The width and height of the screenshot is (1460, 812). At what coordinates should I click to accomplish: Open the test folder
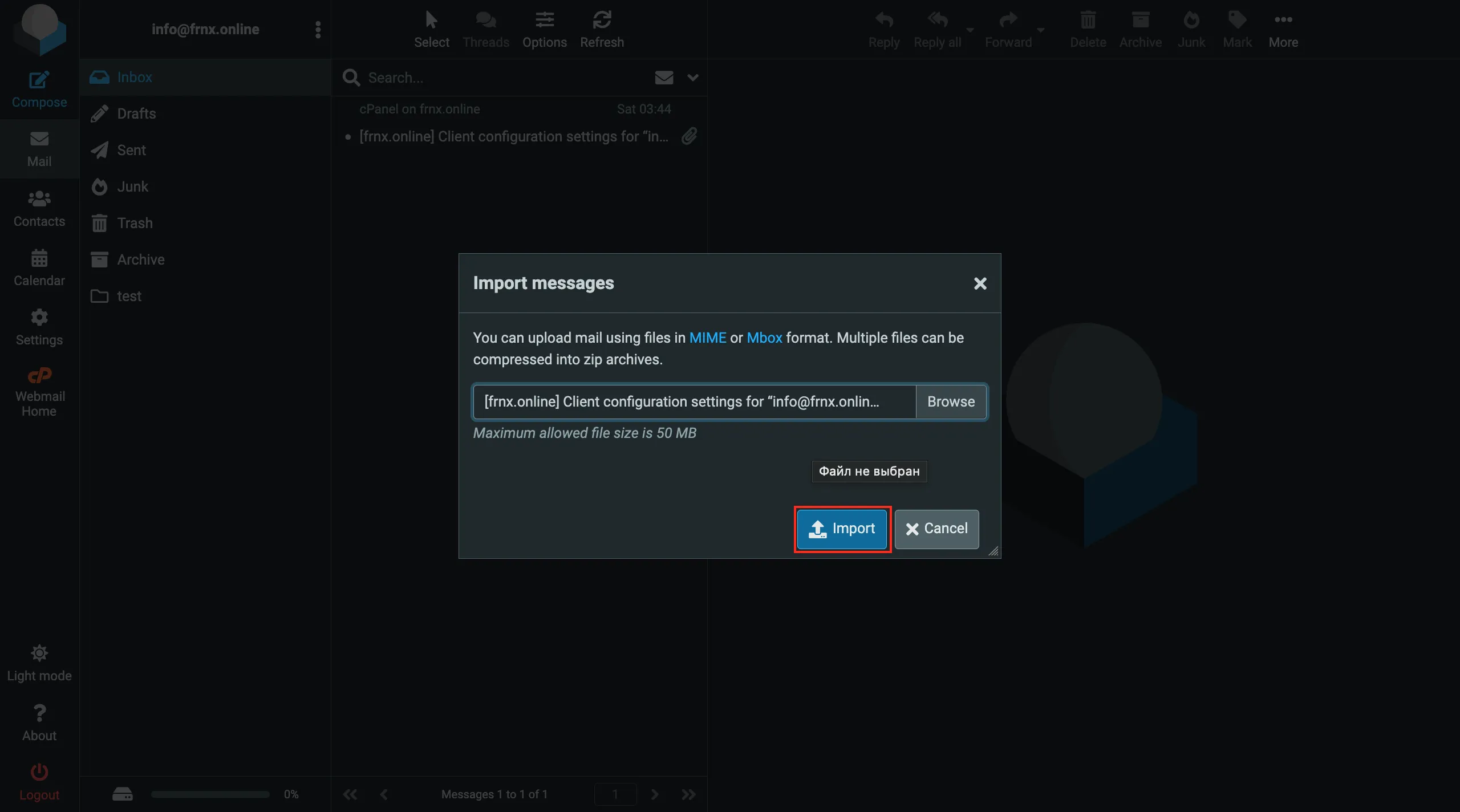pos(129,296)
